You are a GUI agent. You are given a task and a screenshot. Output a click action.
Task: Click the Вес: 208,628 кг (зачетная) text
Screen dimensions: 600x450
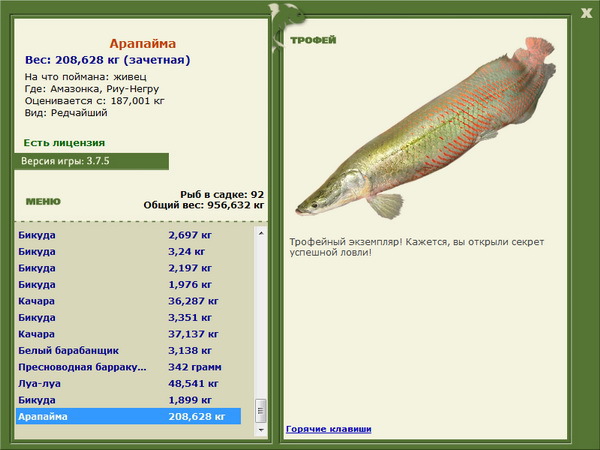(108, 60)
